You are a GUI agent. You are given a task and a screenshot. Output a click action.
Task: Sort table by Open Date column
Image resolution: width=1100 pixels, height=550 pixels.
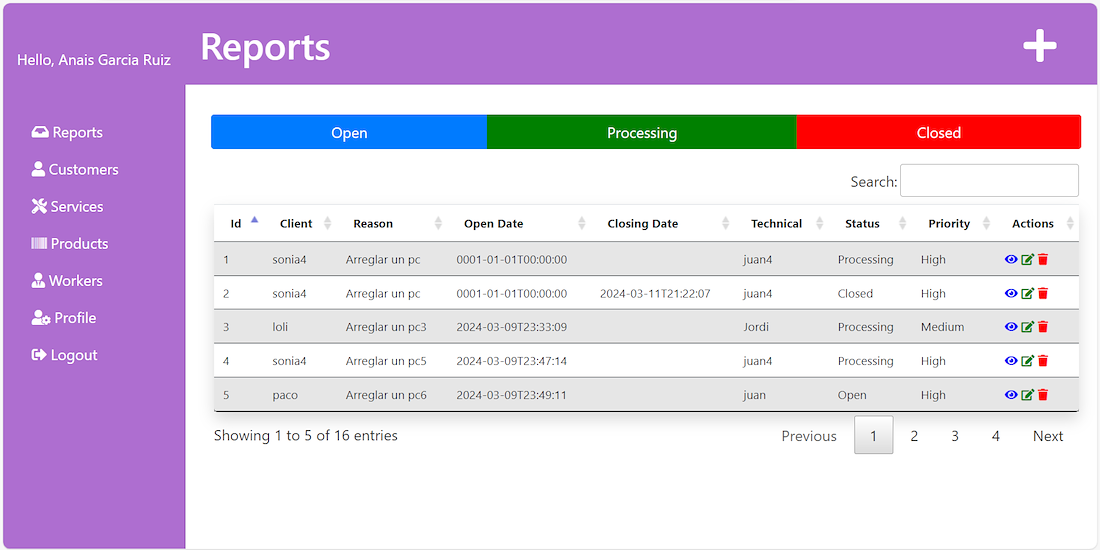pos(493,224)
